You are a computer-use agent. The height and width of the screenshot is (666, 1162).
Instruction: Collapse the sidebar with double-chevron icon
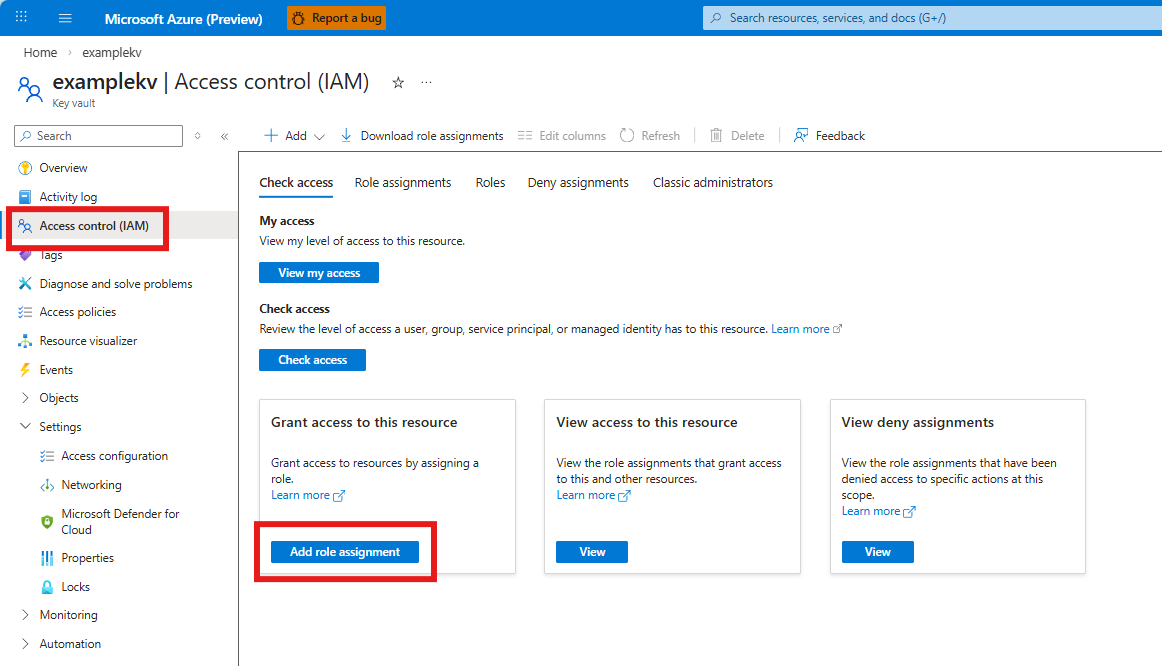[x=224, y=136]
